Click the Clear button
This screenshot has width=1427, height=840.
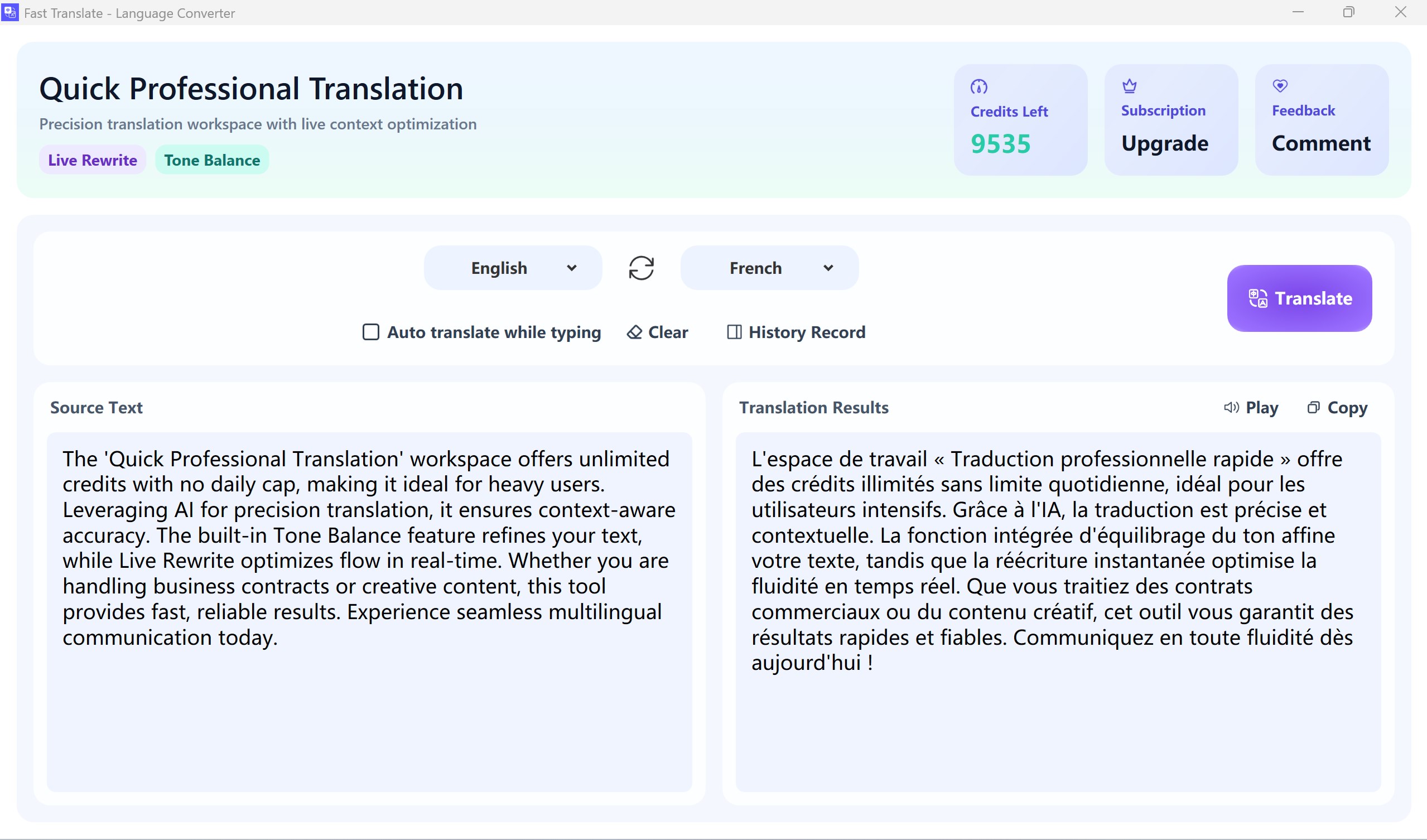point(658,332)
